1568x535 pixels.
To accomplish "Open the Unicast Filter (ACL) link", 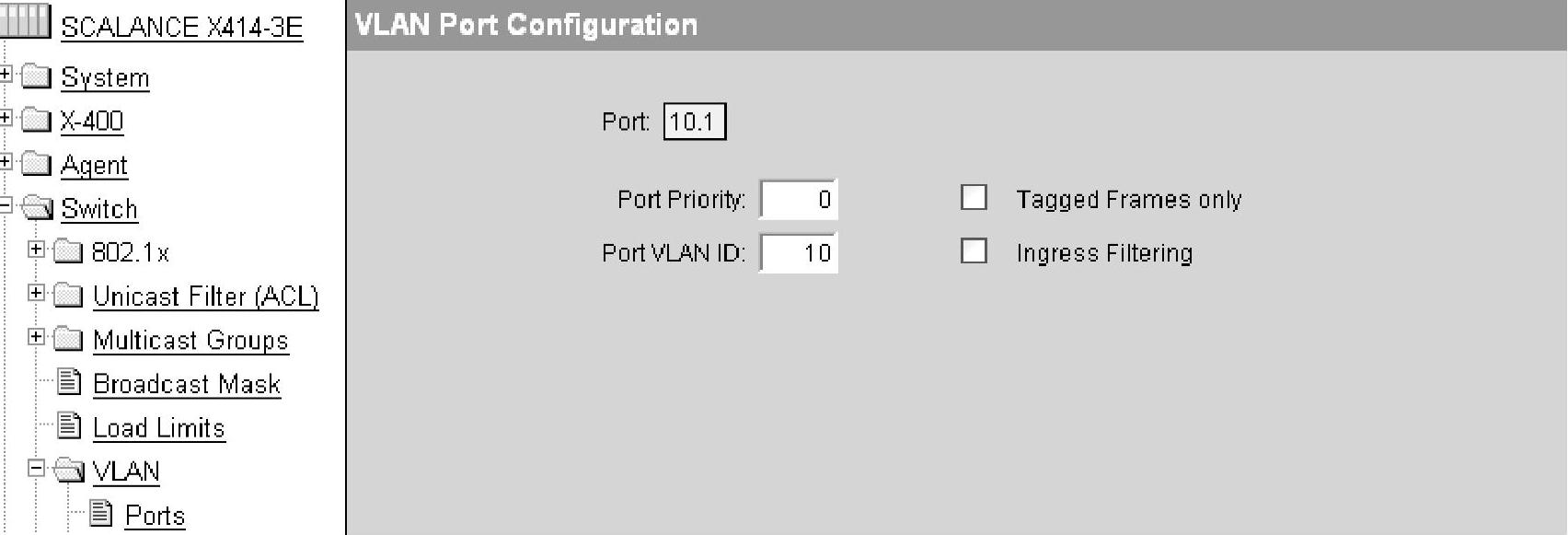I will click(206, 296).
